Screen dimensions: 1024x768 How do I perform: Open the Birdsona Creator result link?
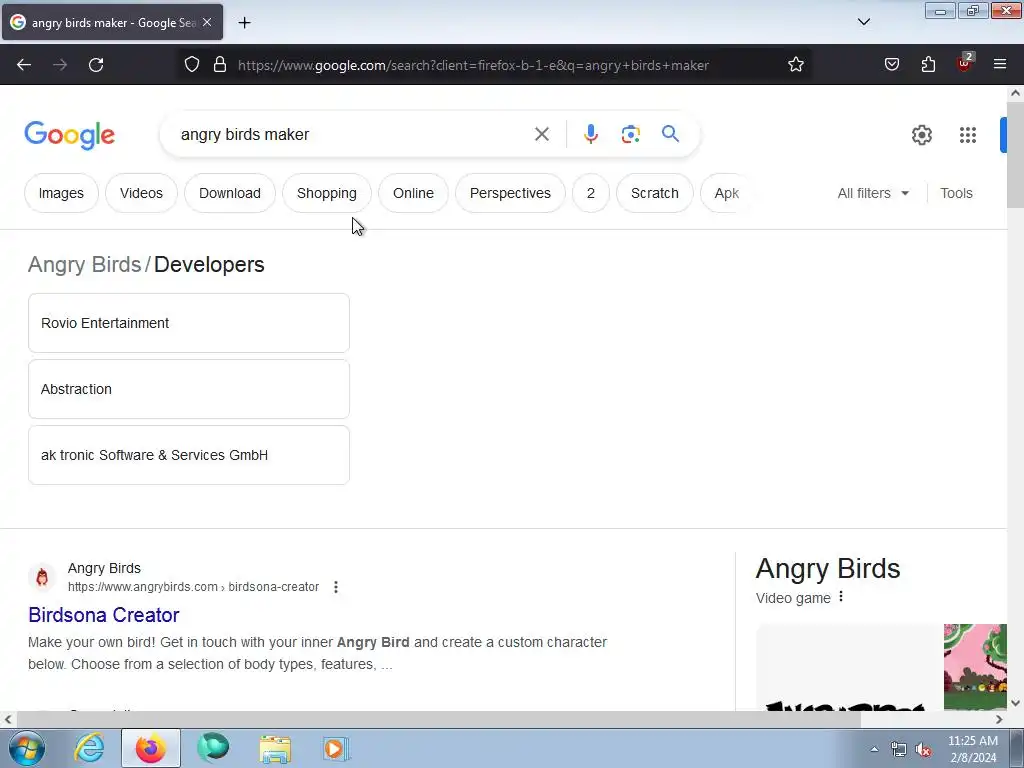click(104, 615)
